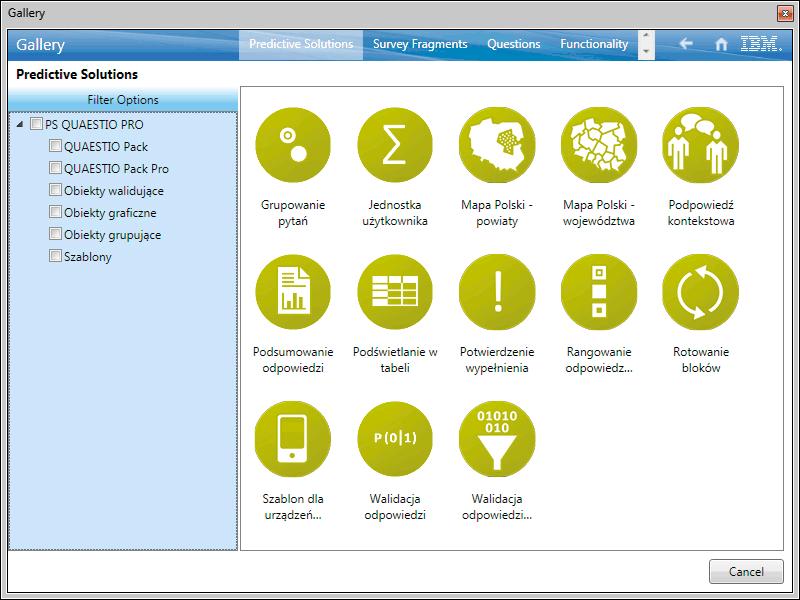Viewport: 800px width, 600px height.
Task: Close the Gallery window
Action: 785,13
